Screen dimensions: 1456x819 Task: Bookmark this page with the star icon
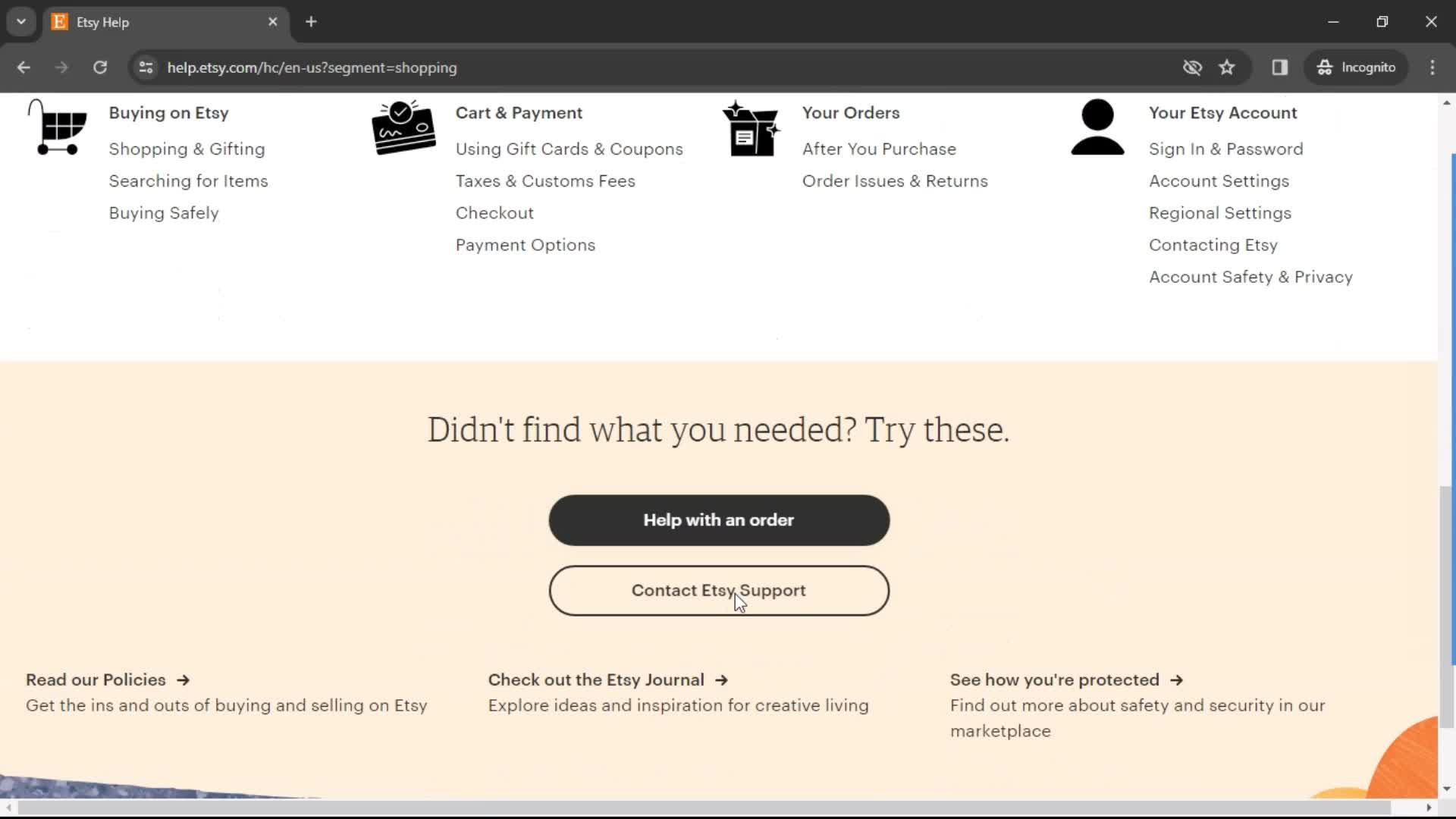(x=1227, y=67)
